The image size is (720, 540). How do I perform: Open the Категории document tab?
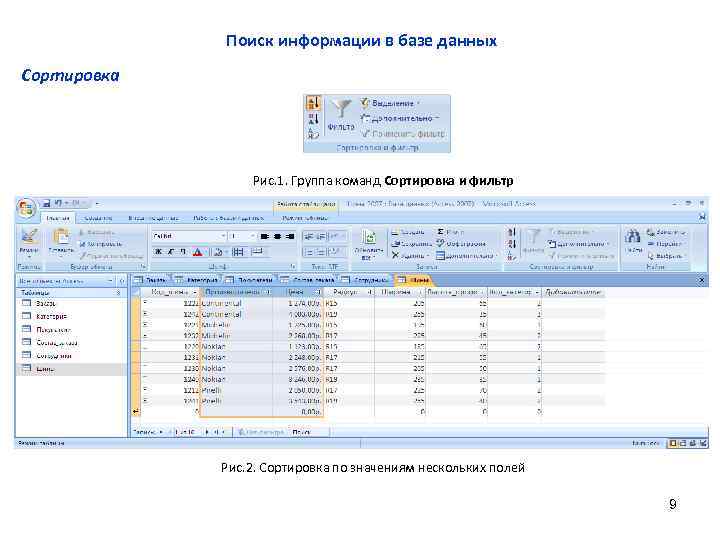(x=197, y=280)
